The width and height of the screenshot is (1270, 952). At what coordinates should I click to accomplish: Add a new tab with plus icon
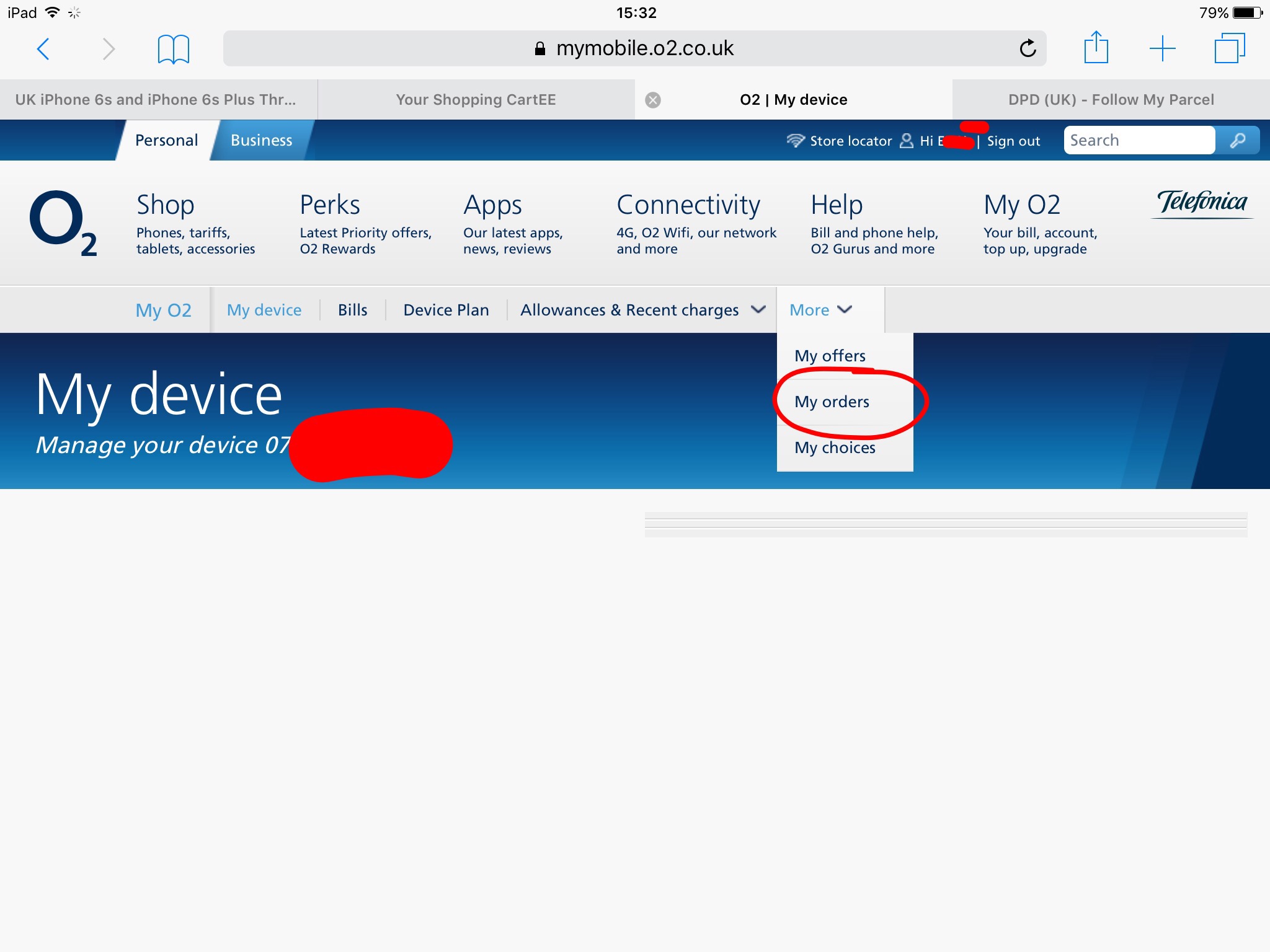1162,48
